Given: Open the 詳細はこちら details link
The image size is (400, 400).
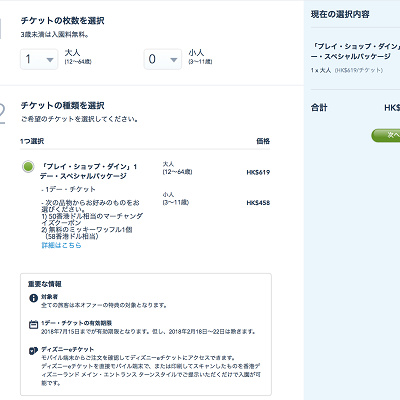Looking at the screenshot, I should point(61,245).
